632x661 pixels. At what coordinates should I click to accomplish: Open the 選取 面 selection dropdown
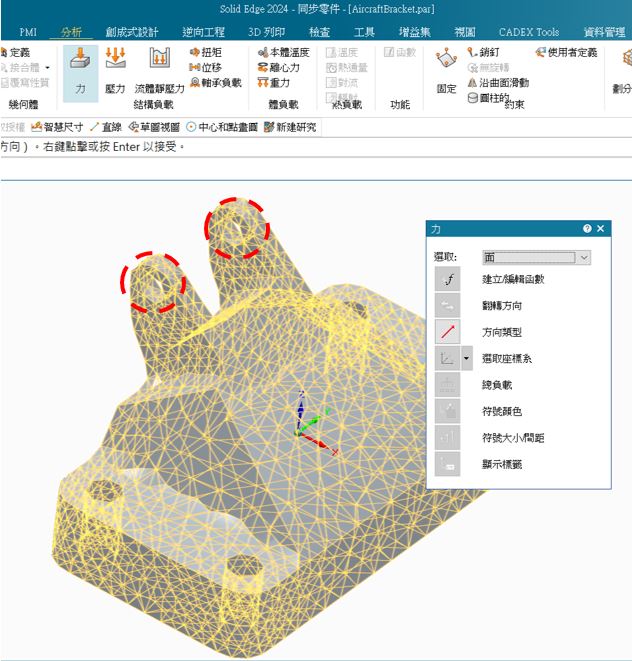536,257
